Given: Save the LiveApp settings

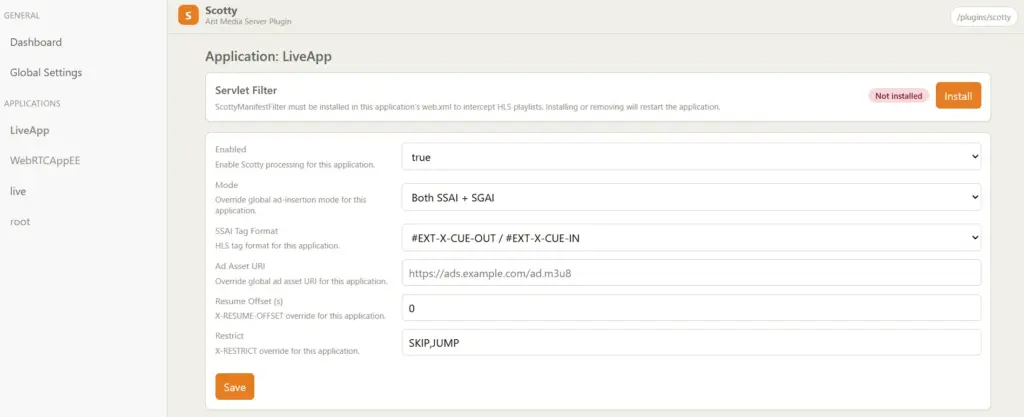Looking at the screenshot, I should (x=234, y=387).
